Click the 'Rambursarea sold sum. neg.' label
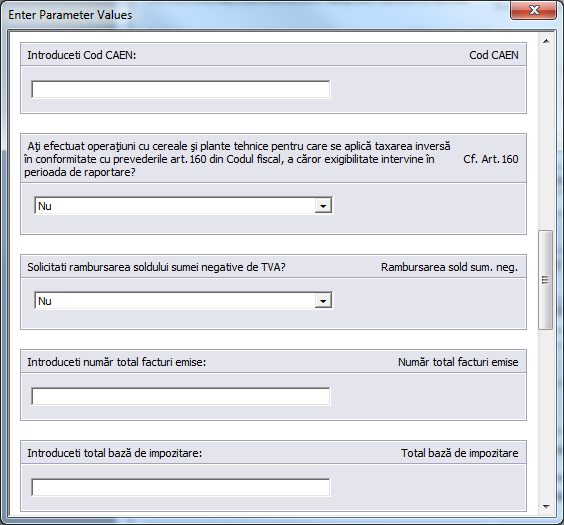 pyautogui.click(x=449, y=267)
